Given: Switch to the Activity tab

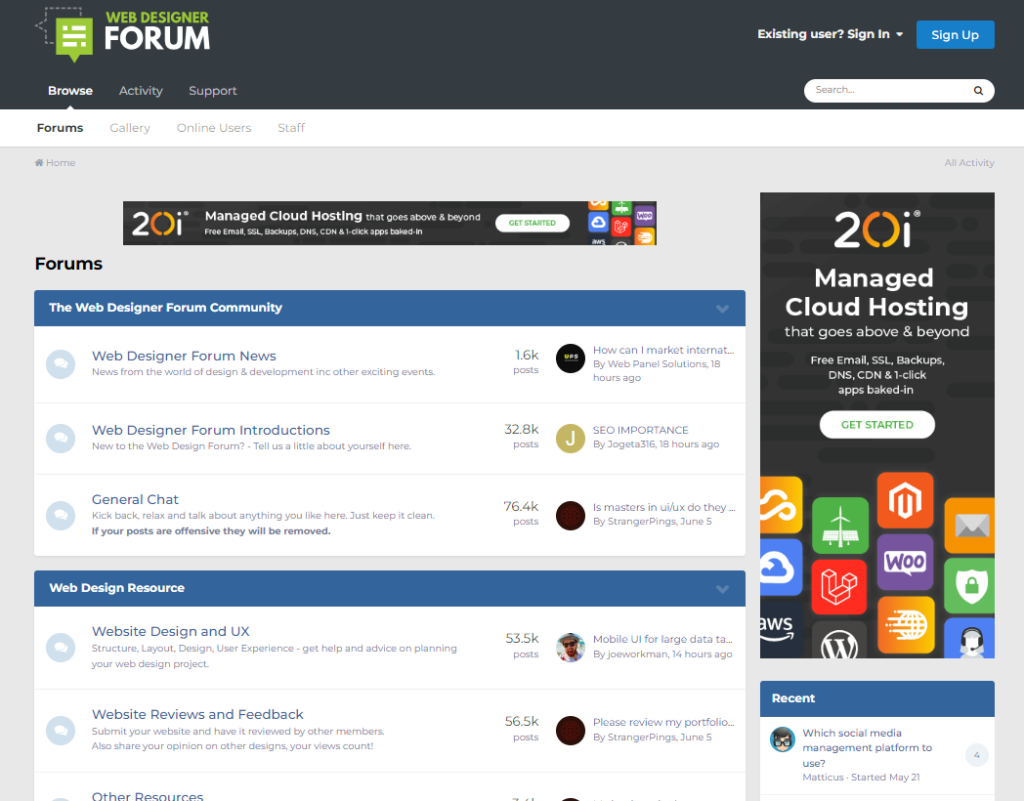Looking at the screenshot, I should [141, 91].
